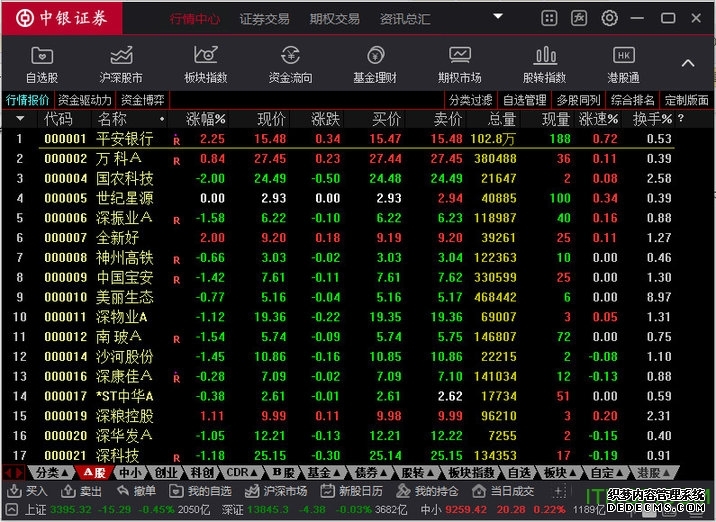Open the 股转指数 index icon
This screenshot has width=716, height=522.
544,65
